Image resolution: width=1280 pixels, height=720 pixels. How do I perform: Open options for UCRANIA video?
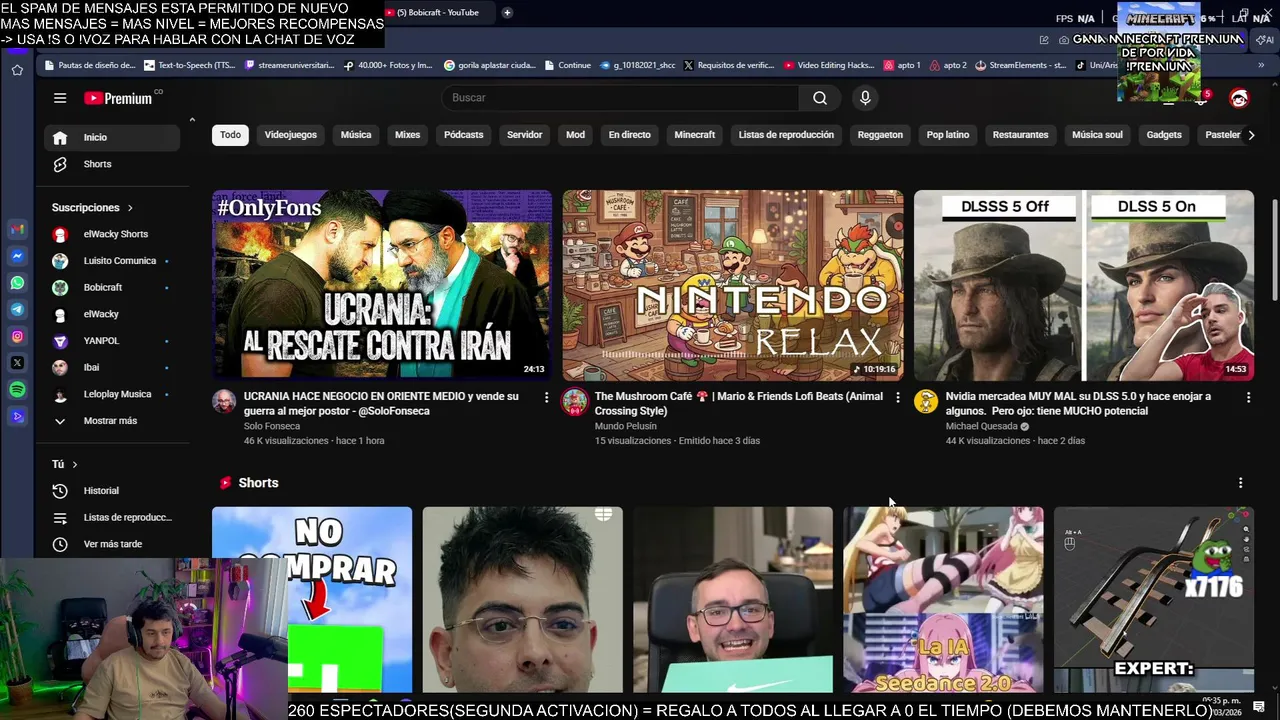pyautogui.click(x=546, y=398)
